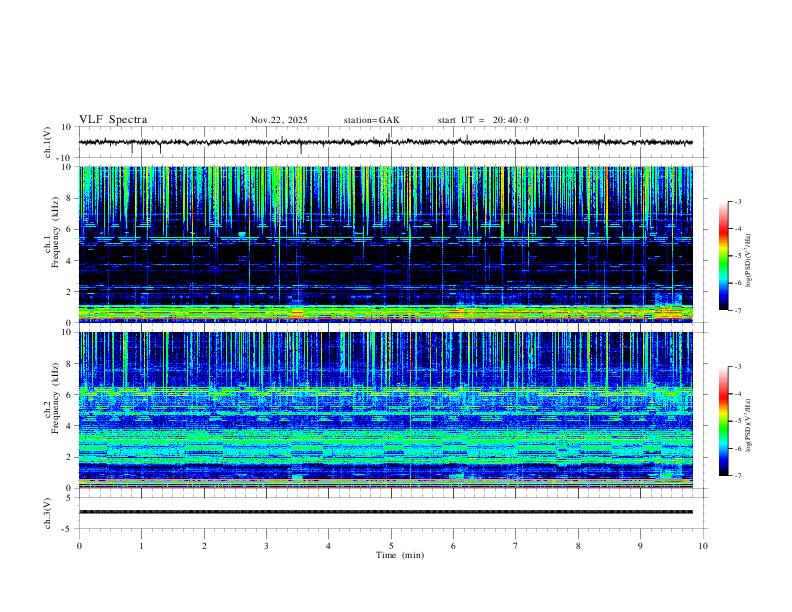The width and height of the screenshot is (792, 612).
Task: Click the "start UT = 20:40:0" label
Action: click(483, 120)
